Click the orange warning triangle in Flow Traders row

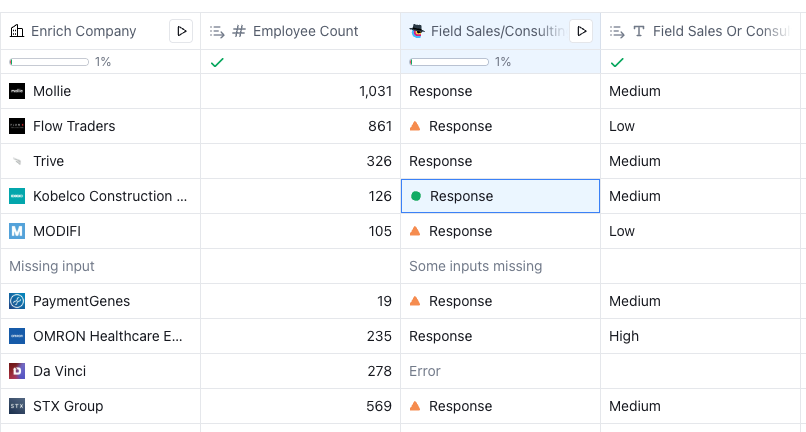(x=415, y=126)
